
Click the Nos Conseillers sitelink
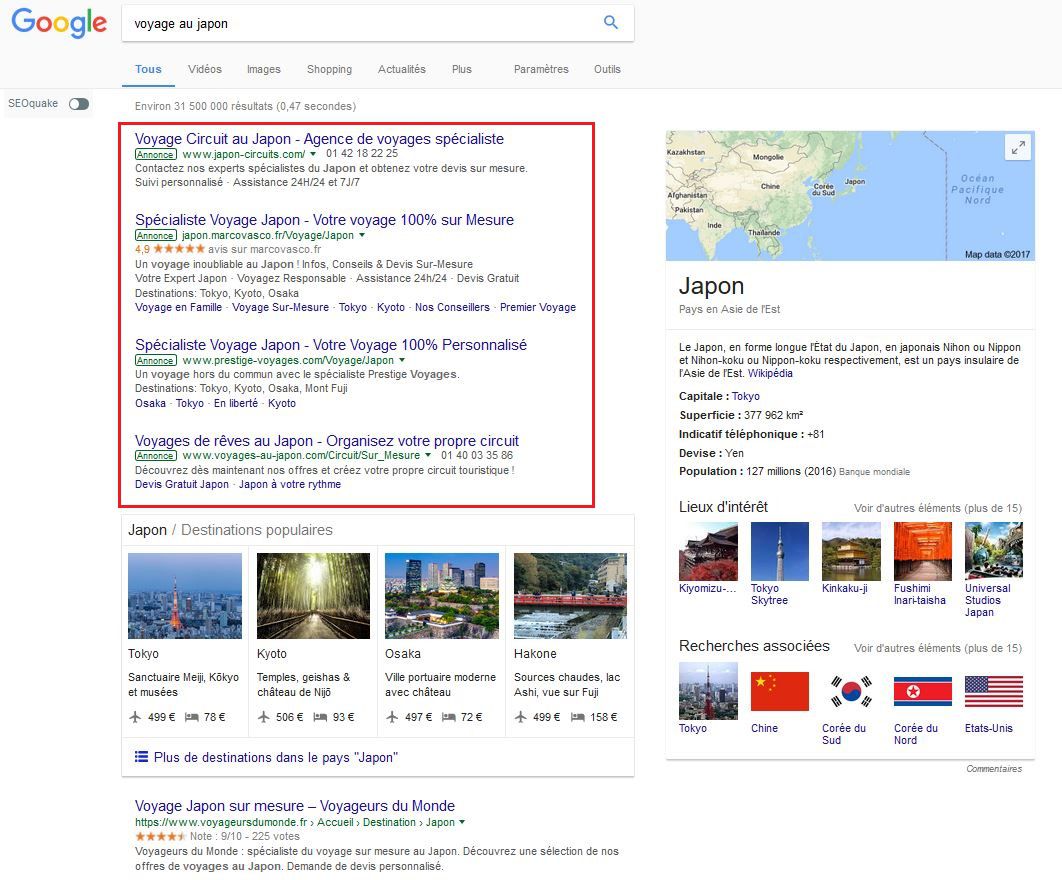452,308
